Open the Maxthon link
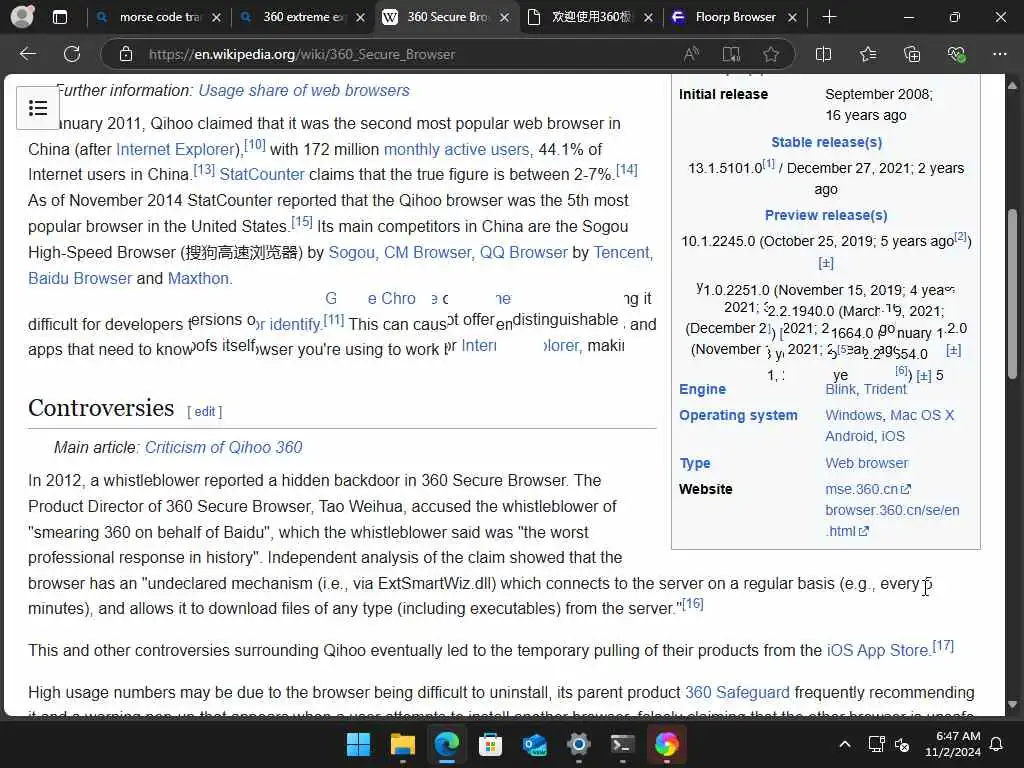 199,278
